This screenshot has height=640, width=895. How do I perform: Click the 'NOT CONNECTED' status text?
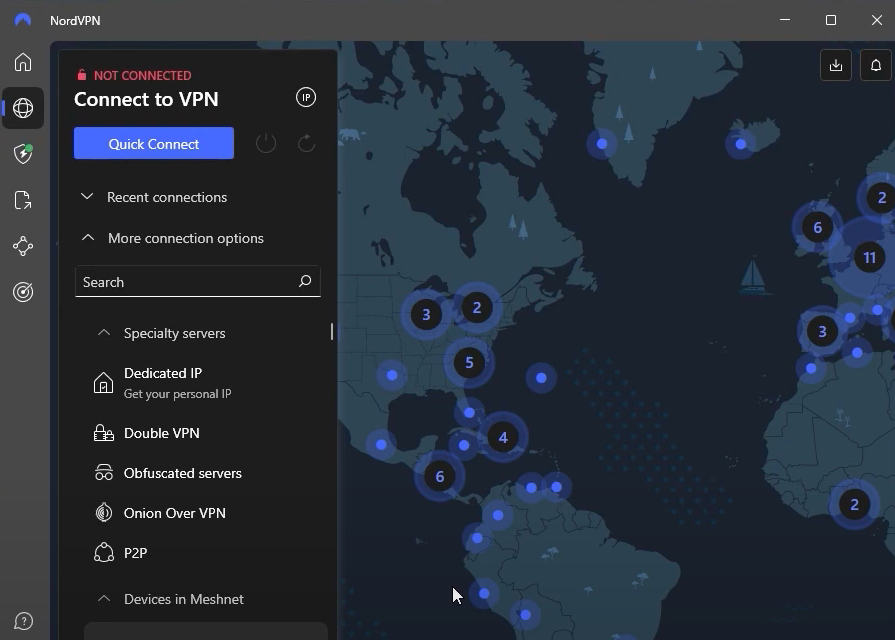point(143,75)
